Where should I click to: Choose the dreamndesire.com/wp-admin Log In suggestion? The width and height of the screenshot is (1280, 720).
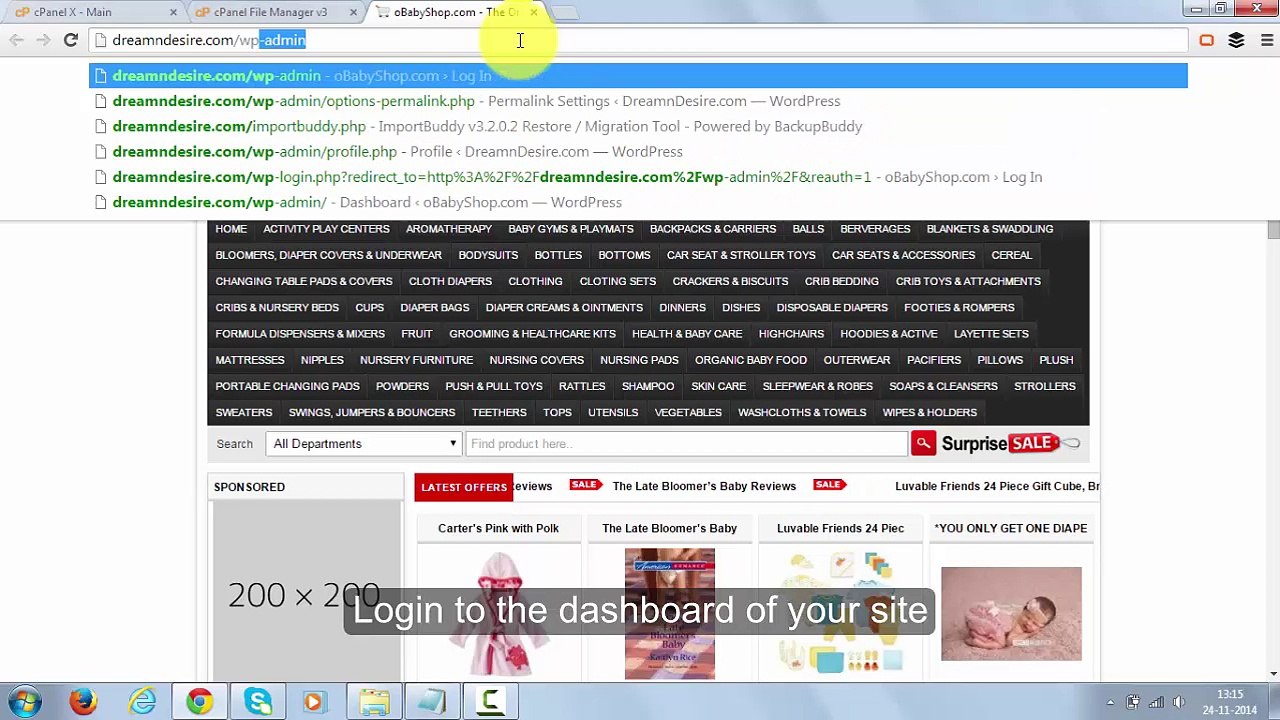pyautogui.click(x=638, y=76)
